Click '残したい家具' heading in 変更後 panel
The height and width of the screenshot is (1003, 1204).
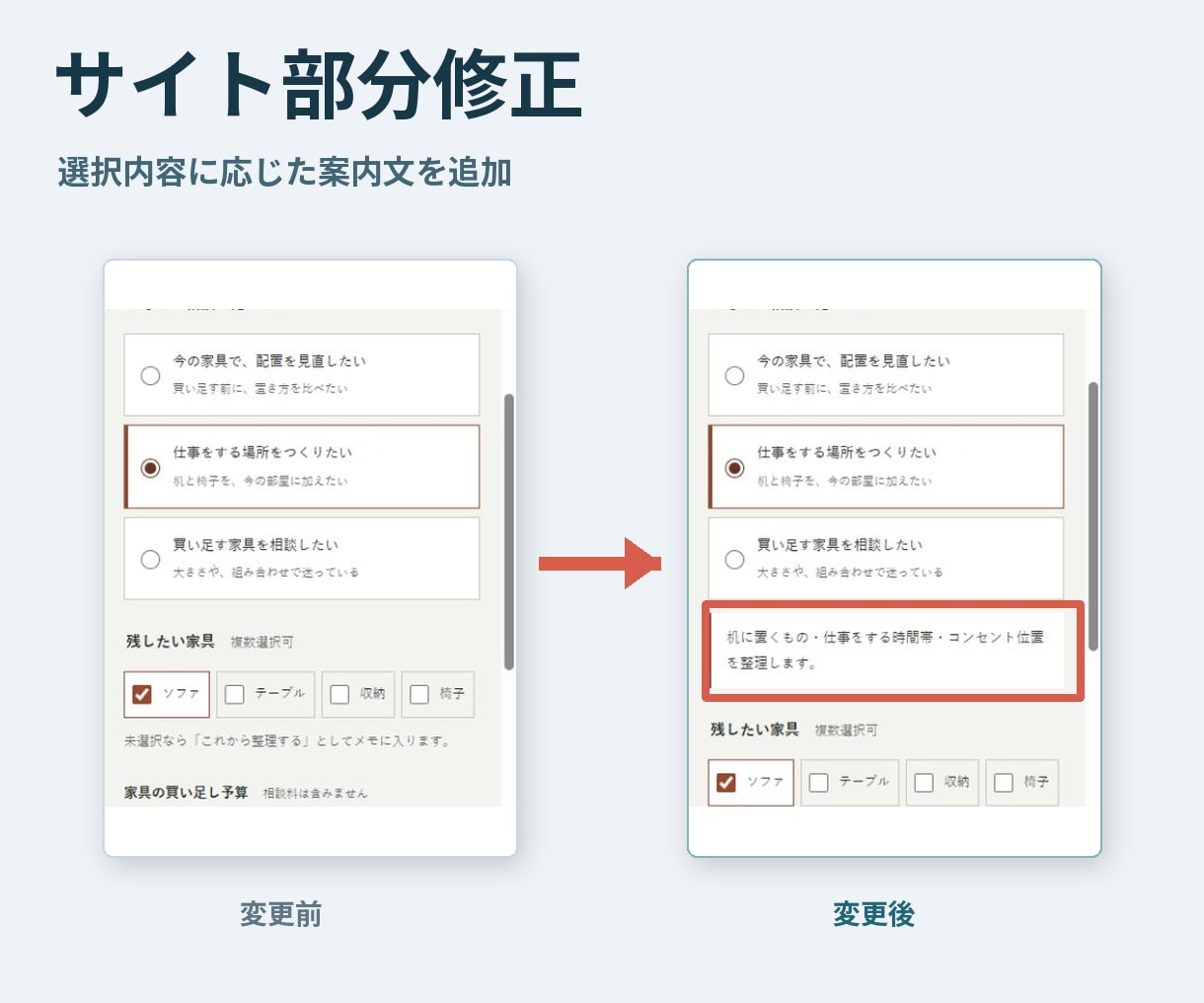(754, 730)
